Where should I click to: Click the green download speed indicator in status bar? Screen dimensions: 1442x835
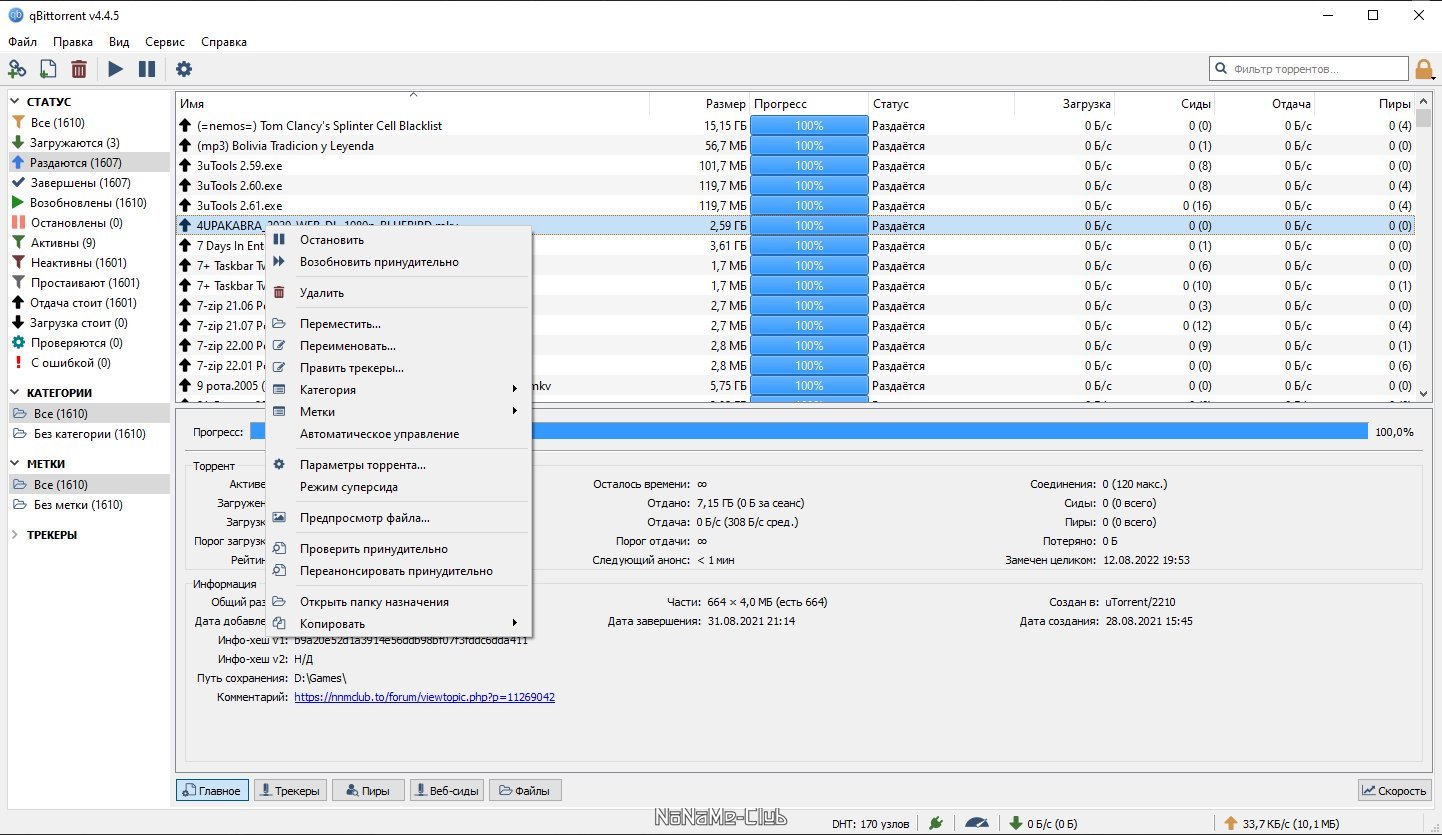point(1044,823)
